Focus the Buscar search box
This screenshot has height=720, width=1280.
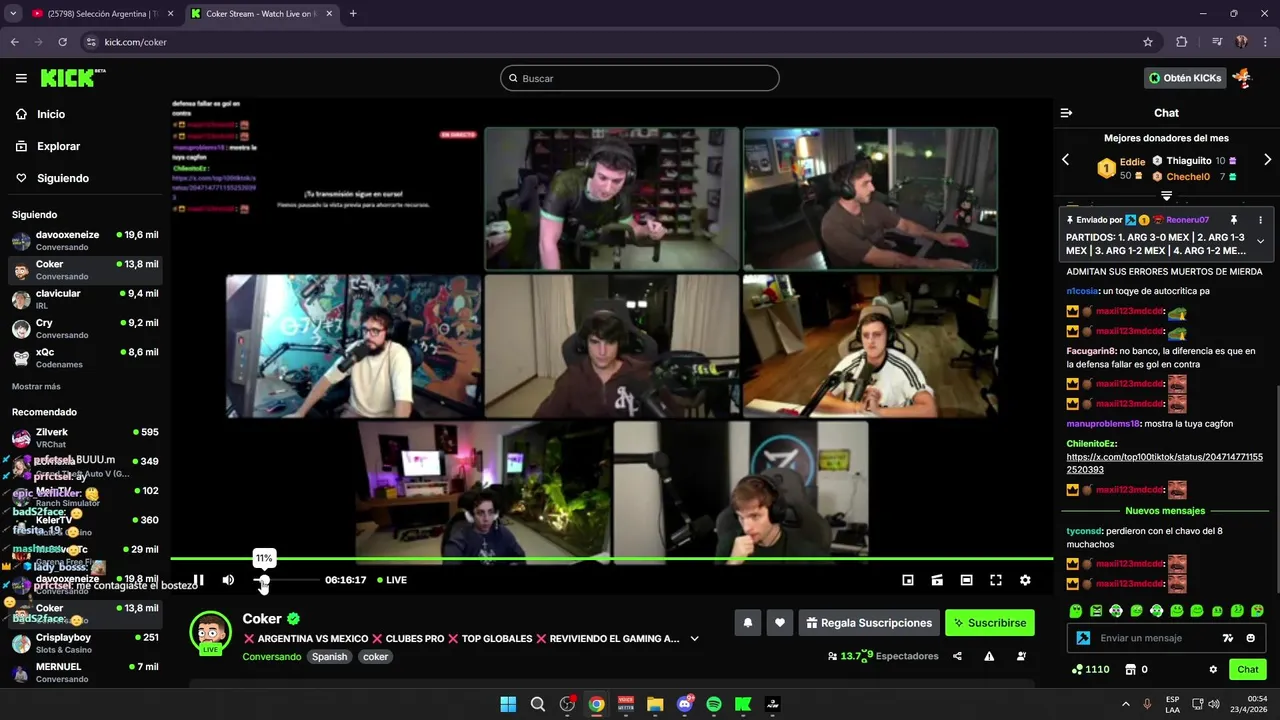click(x=640, y=78)
